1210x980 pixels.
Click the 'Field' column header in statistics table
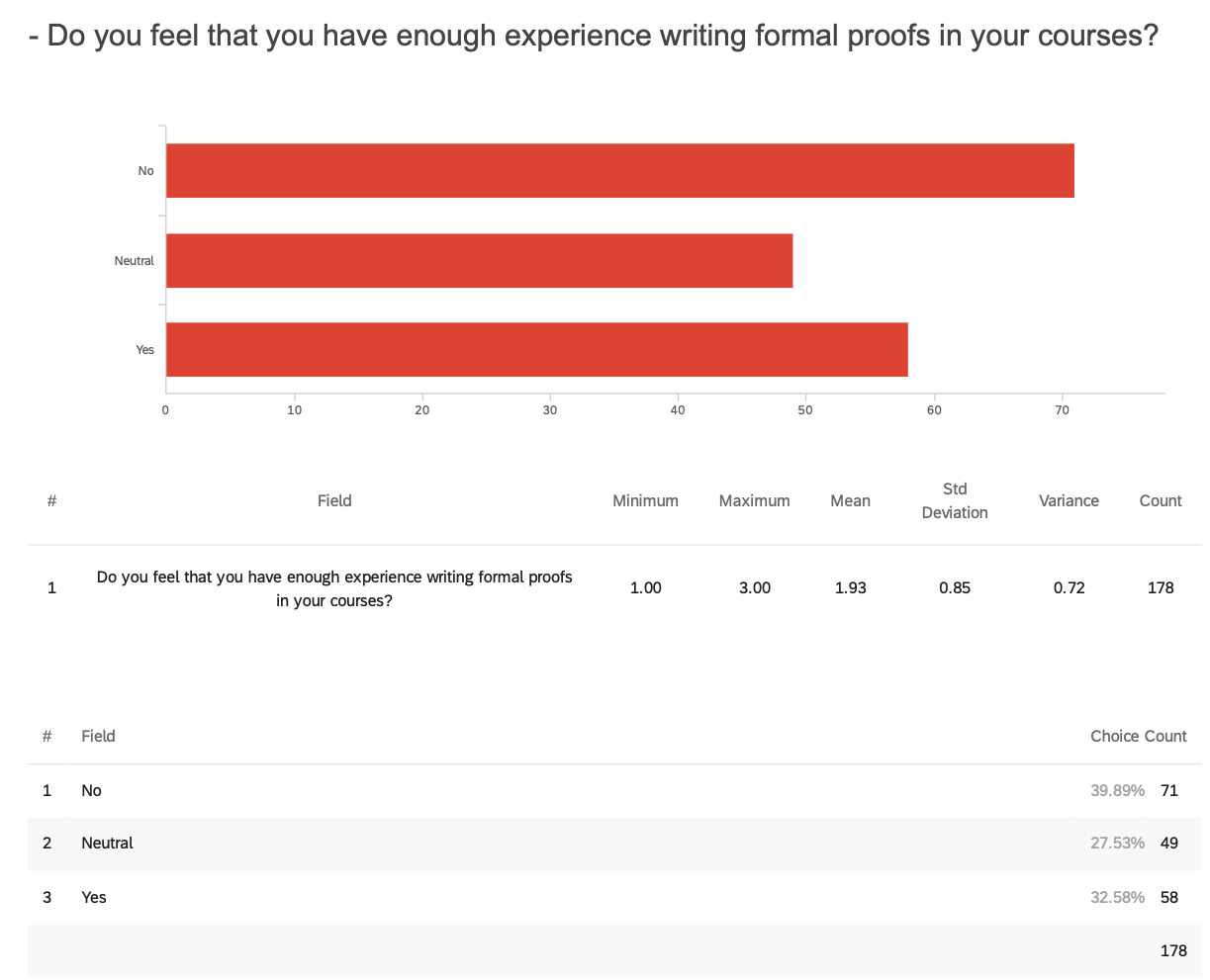[334, 500]
